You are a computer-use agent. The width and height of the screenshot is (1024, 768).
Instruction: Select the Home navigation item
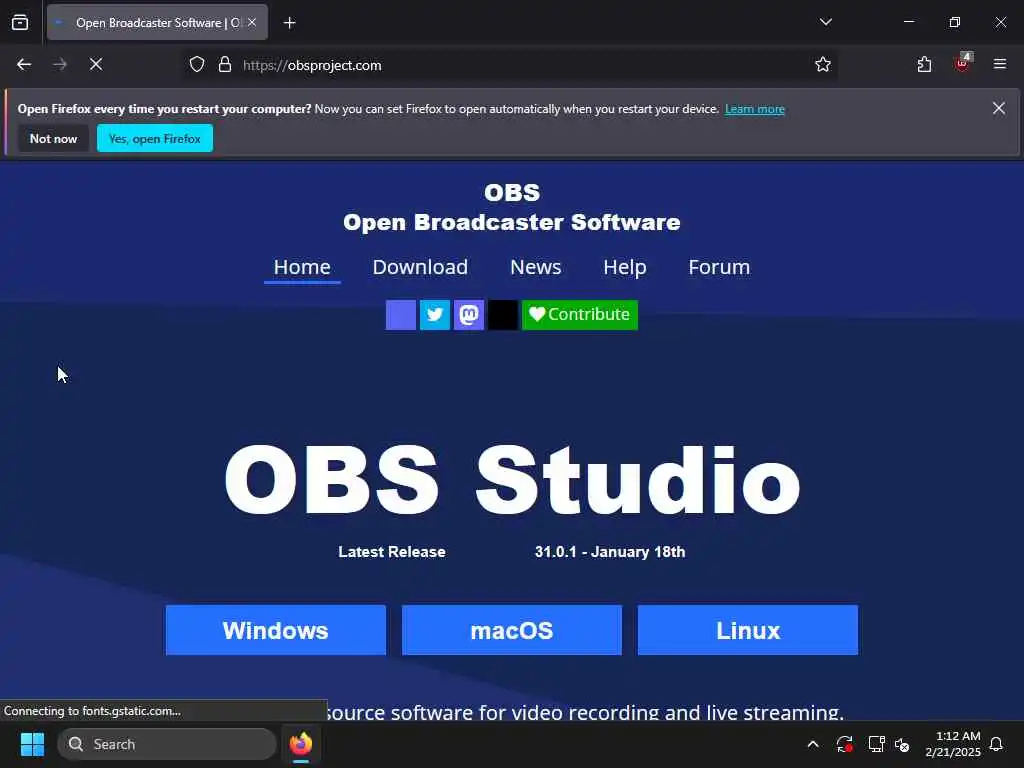(x=302, y=267)
